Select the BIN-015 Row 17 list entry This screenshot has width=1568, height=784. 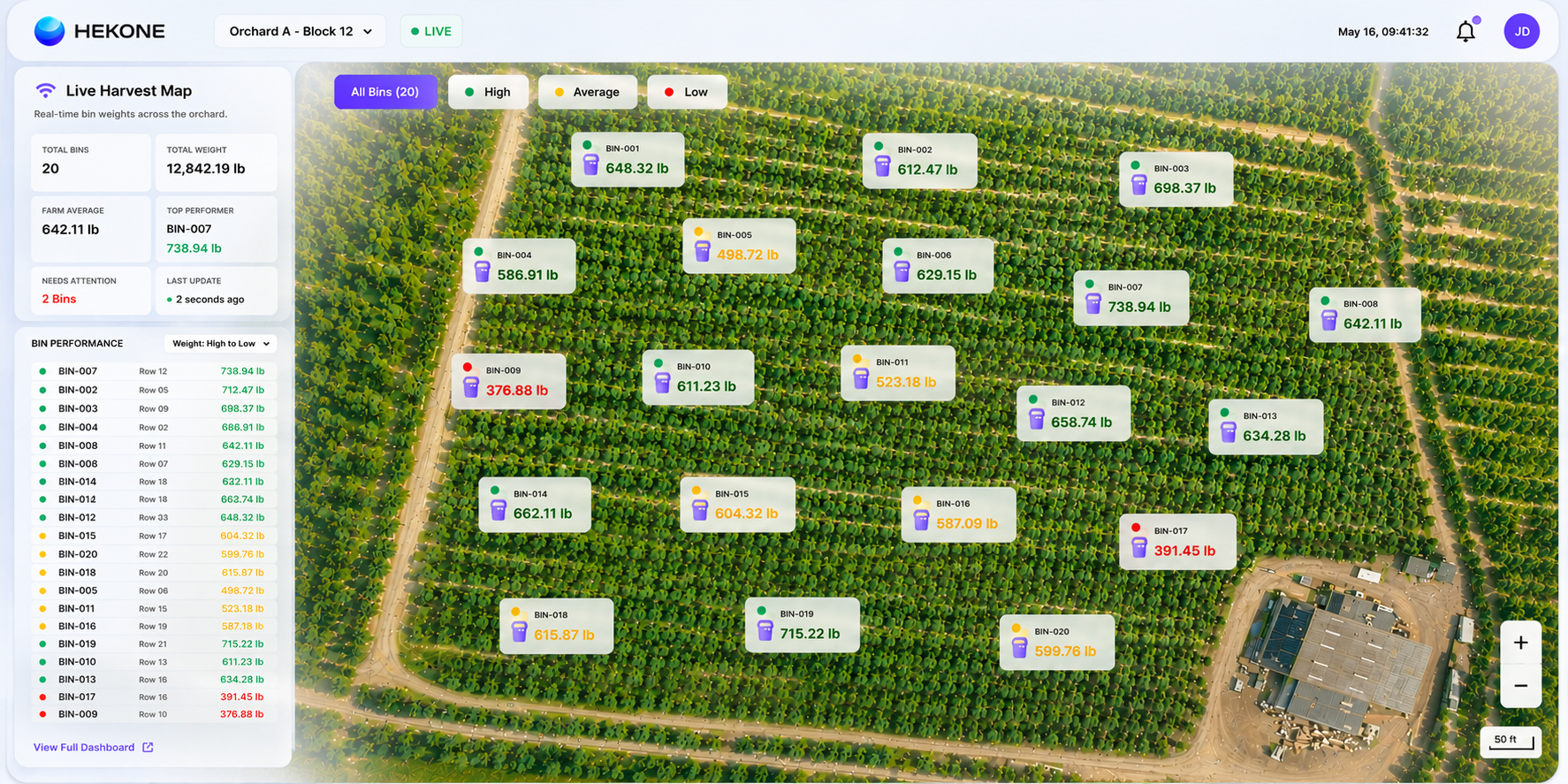click(154, 536)
